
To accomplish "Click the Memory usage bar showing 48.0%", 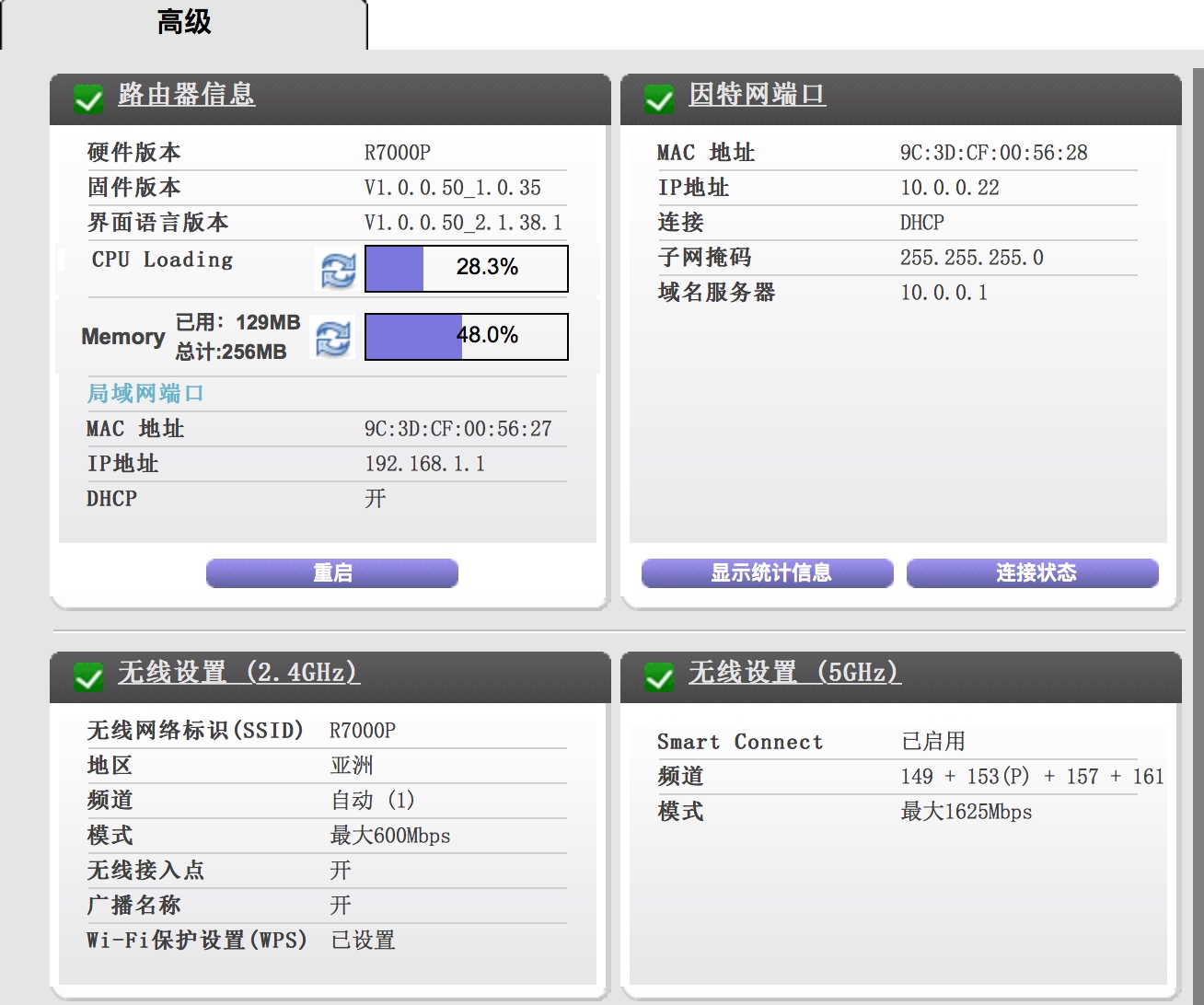I will pos(466,337).
